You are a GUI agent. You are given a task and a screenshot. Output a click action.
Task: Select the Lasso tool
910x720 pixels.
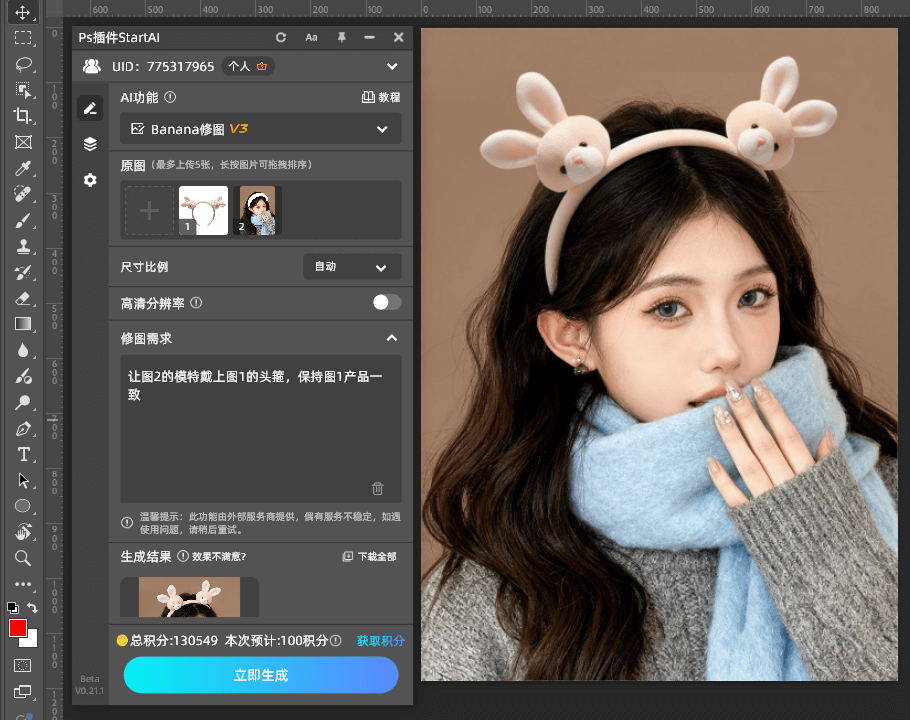pos(22,65)
